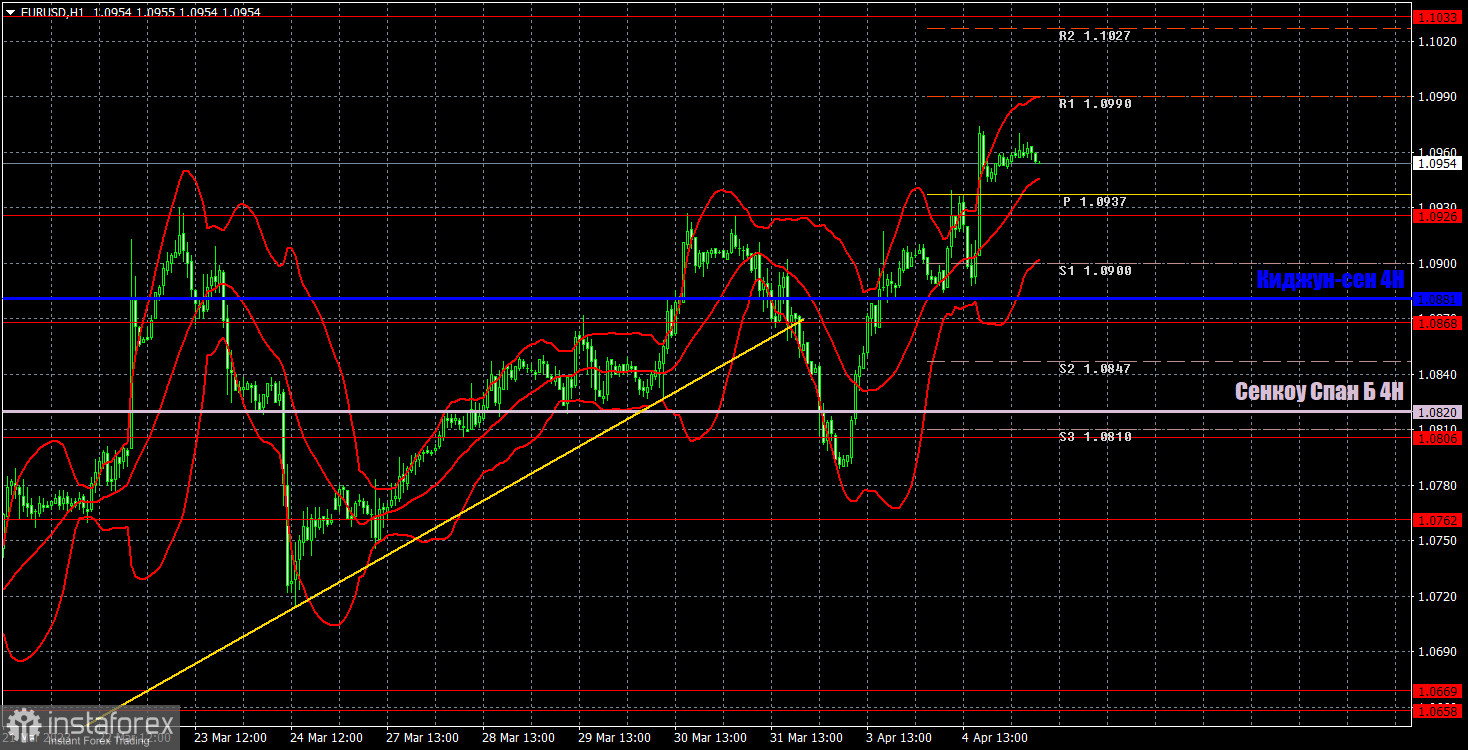Select the R2 1.1027 pivot label

1094,36
